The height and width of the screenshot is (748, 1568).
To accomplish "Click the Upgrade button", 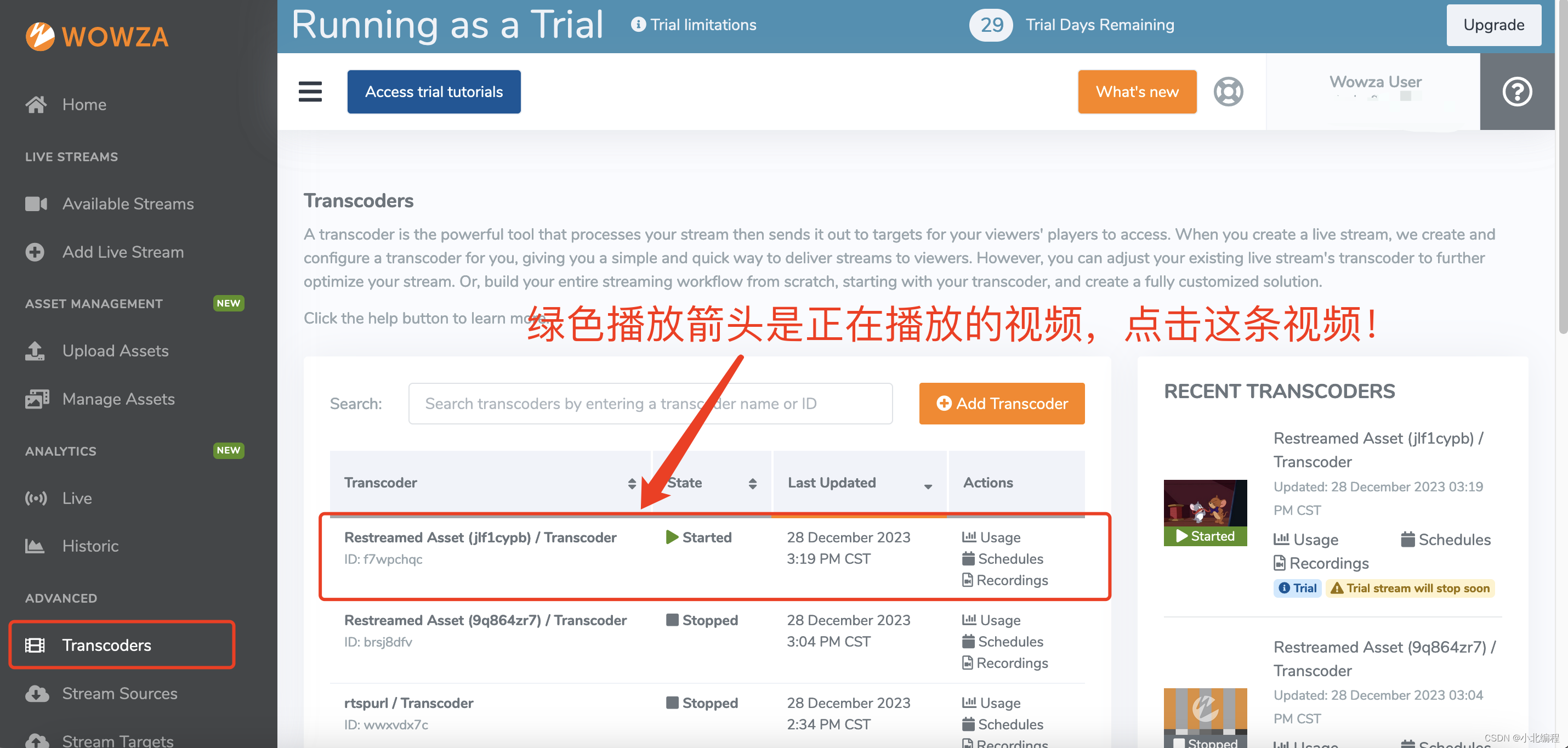I will pos(1493,25).
